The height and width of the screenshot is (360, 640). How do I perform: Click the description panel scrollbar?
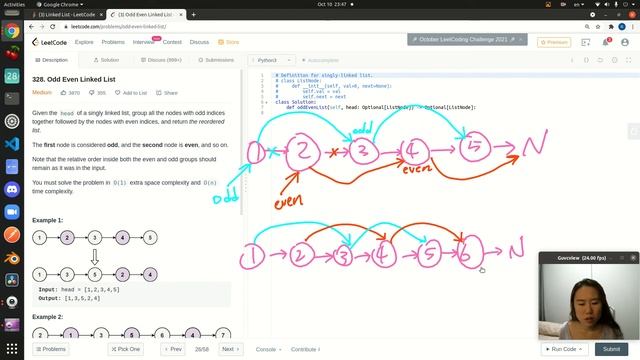pos(242,142)
